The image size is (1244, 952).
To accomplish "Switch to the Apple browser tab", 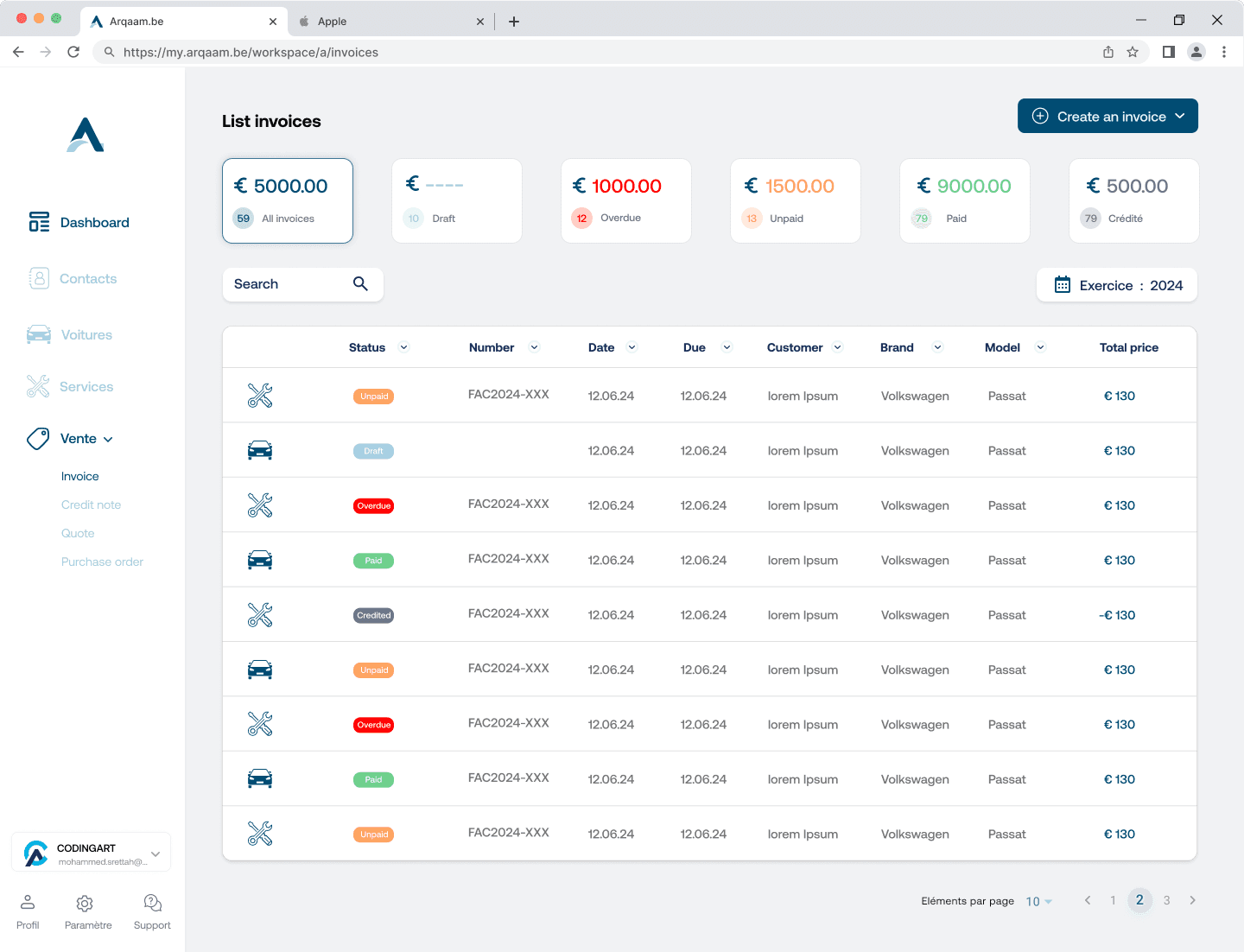I will point(390,22).
